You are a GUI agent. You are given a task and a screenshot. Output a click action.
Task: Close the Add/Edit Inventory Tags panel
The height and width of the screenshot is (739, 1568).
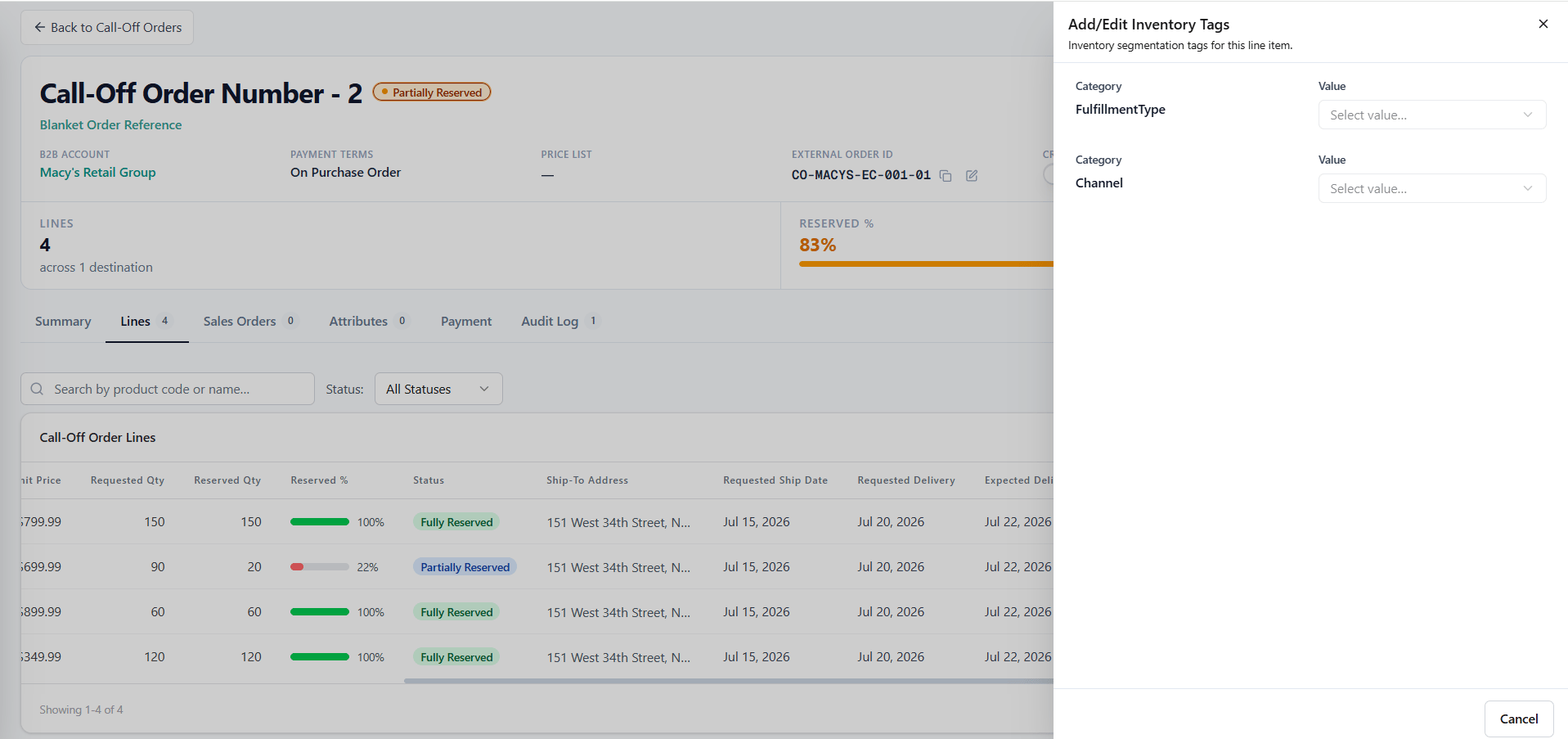[1543, 24]
